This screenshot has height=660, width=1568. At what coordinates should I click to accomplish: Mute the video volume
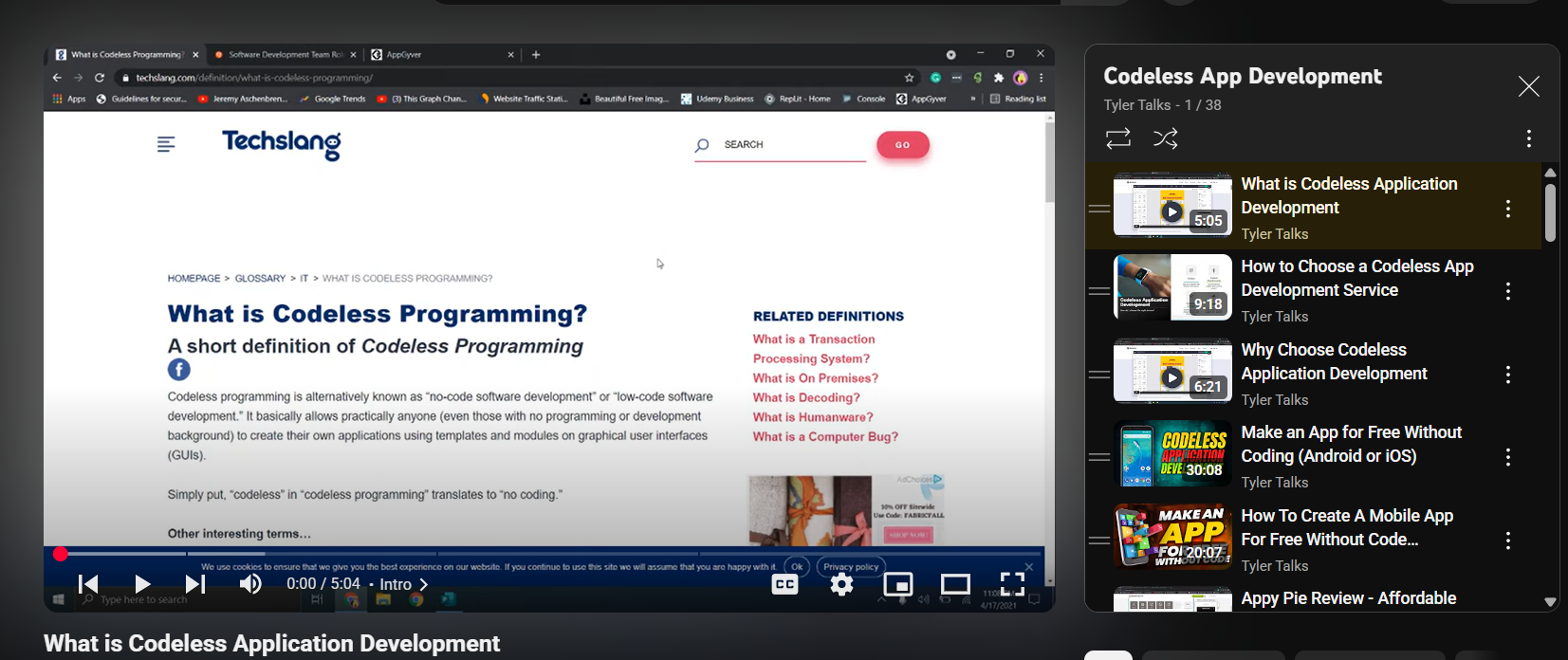click(250, 584)
